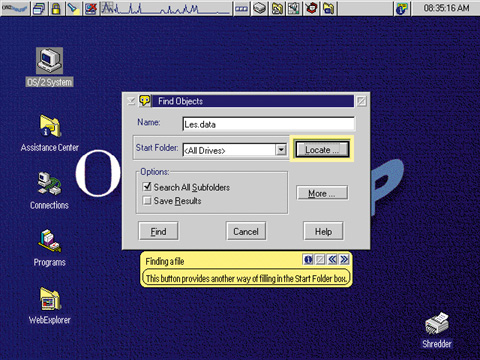
Task: Expand the Start Folder dropdown arrow
Action: click(x=281, y=150)
